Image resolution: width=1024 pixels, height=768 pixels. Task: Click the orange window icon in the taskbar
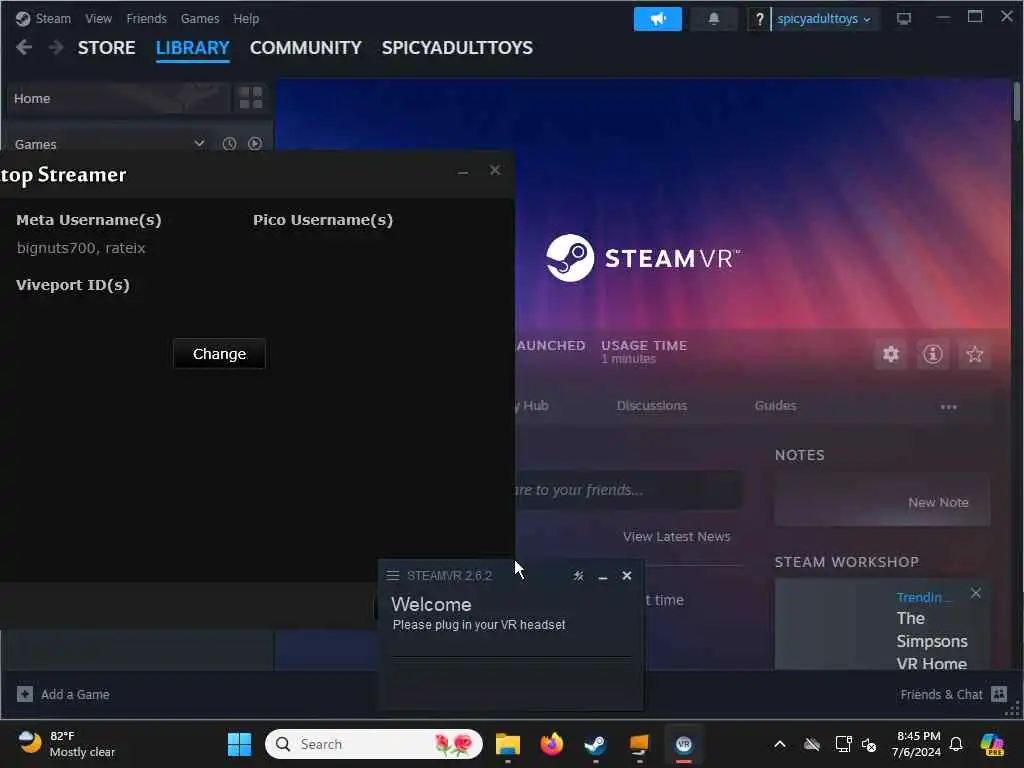pos(639,744)
